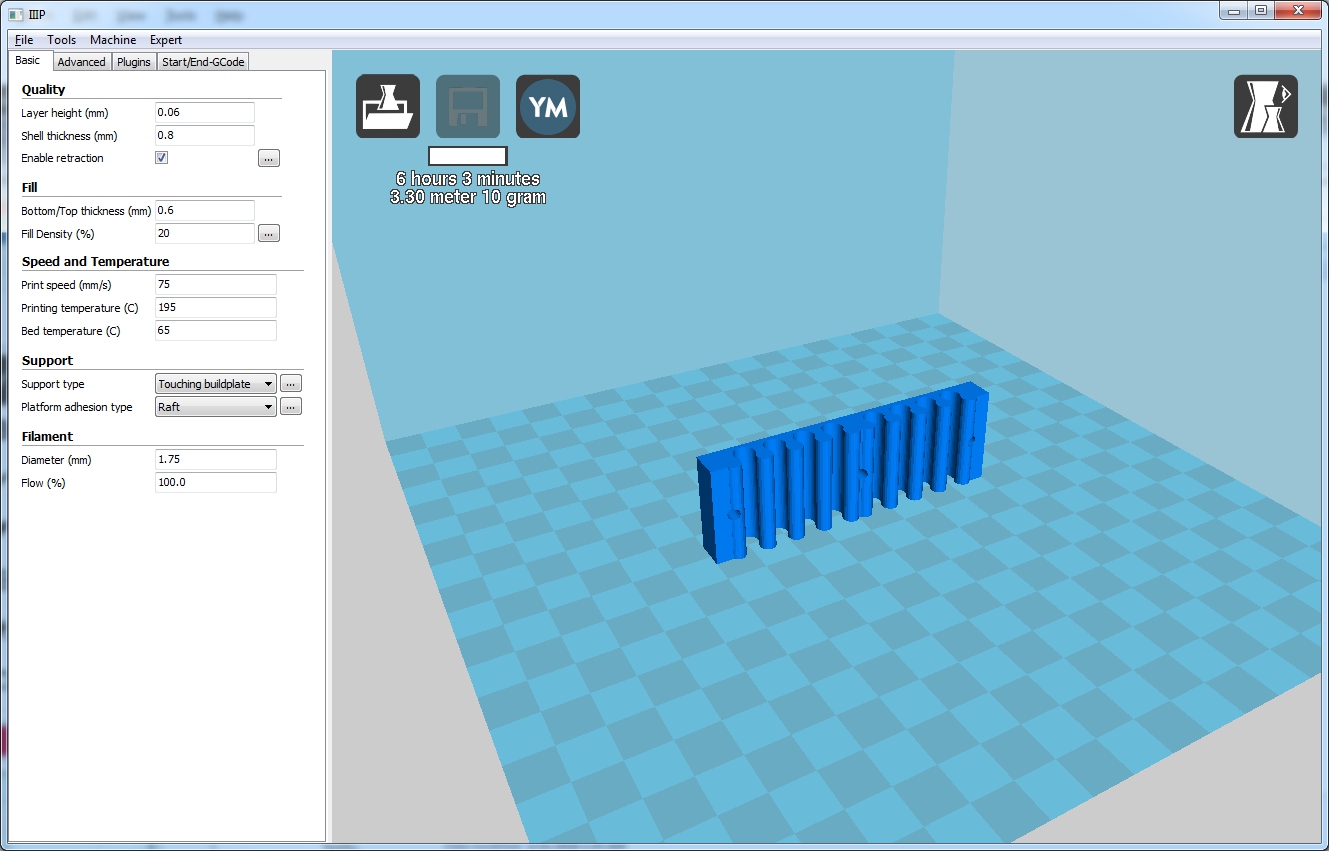The image size is (1329, 851).
Task: Click the application icon in the title bar
Action: pyautogui.click(x=15, y=16)
